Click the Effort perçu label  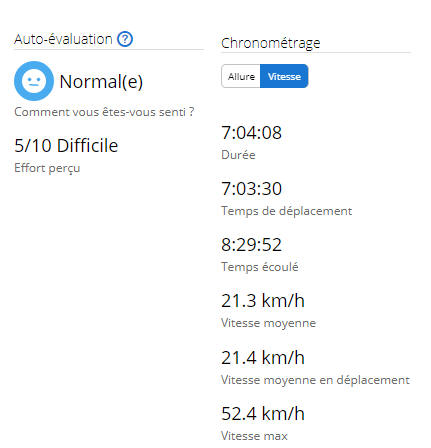pos(47,168)
